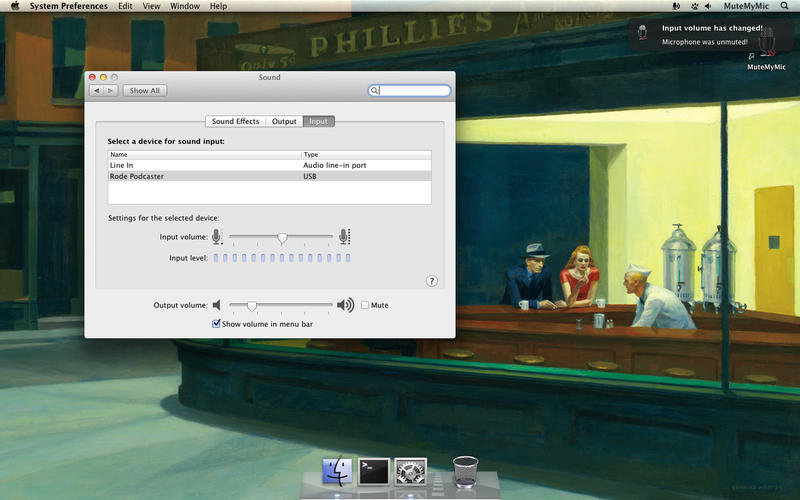Launch Terminal from the dock

point(374,470)
